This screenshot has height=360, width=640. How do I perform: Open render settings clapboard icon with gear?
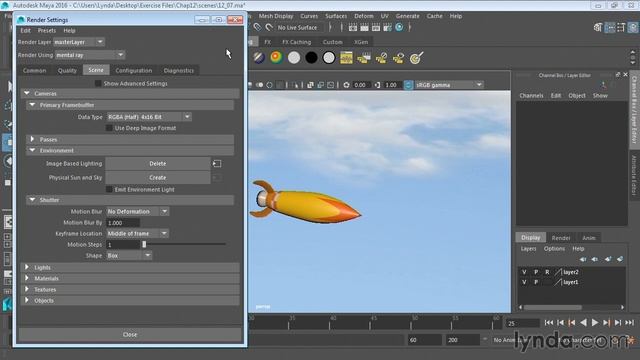click(x=387, y=27)
